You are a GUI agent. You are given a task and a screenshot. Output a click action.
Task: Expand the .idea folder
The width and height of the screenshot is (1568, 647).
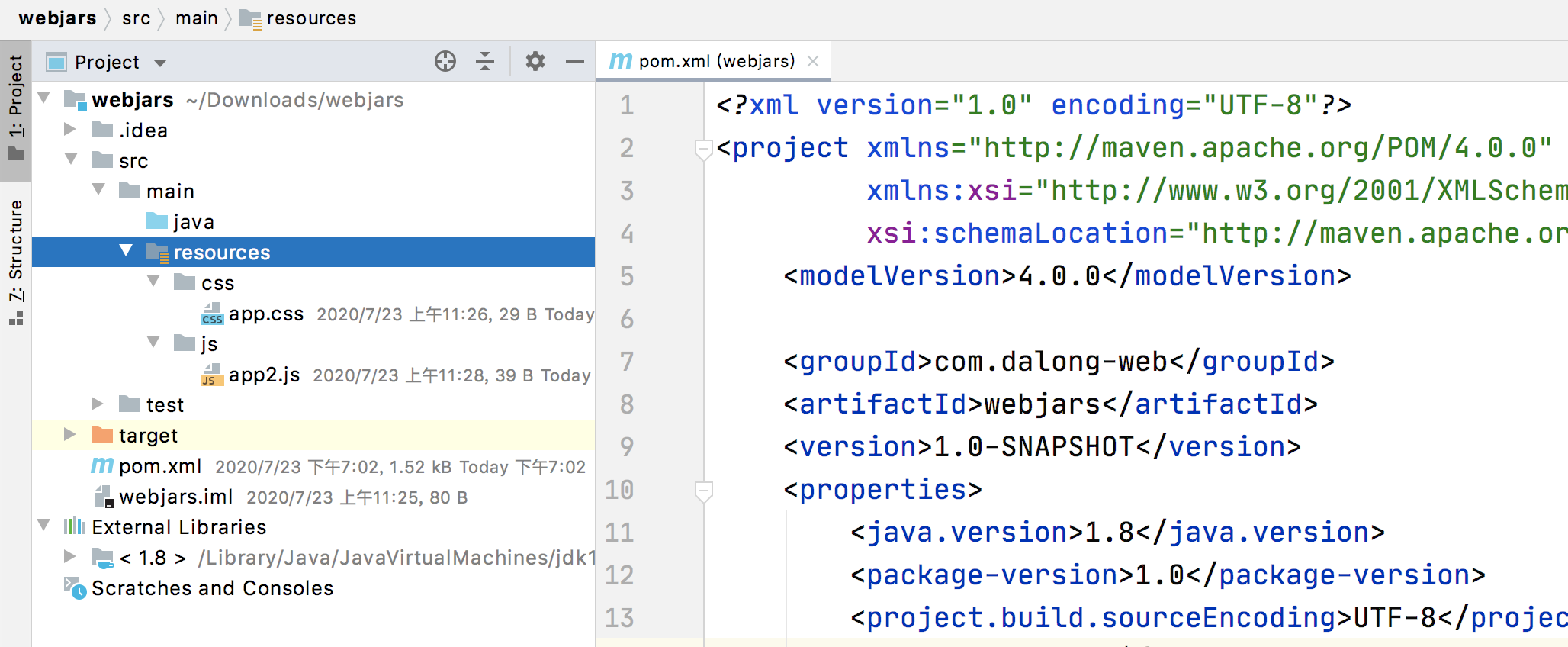[70, 129]
